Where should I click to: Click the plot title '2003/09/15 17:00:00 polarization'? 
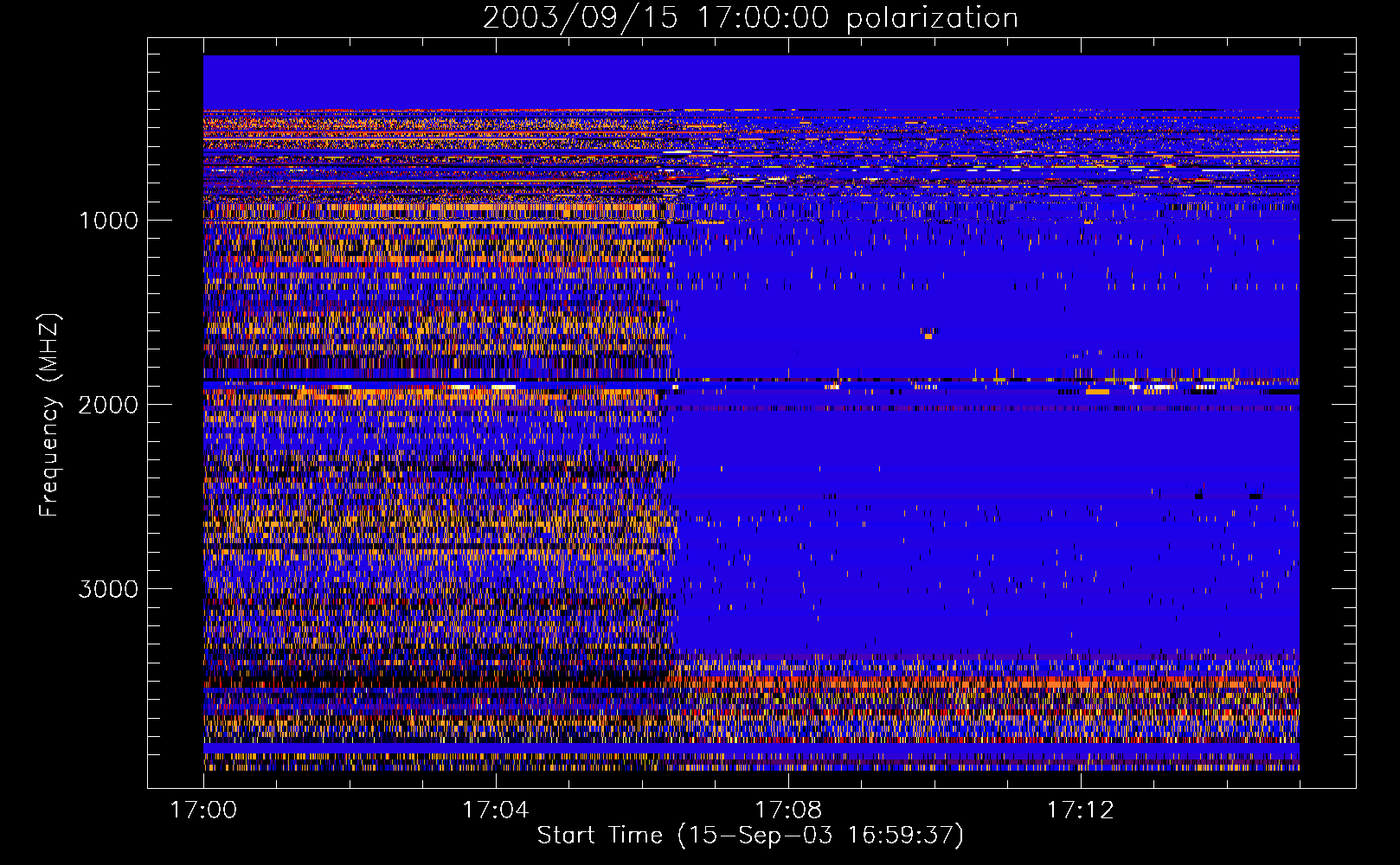click(750, 17)
